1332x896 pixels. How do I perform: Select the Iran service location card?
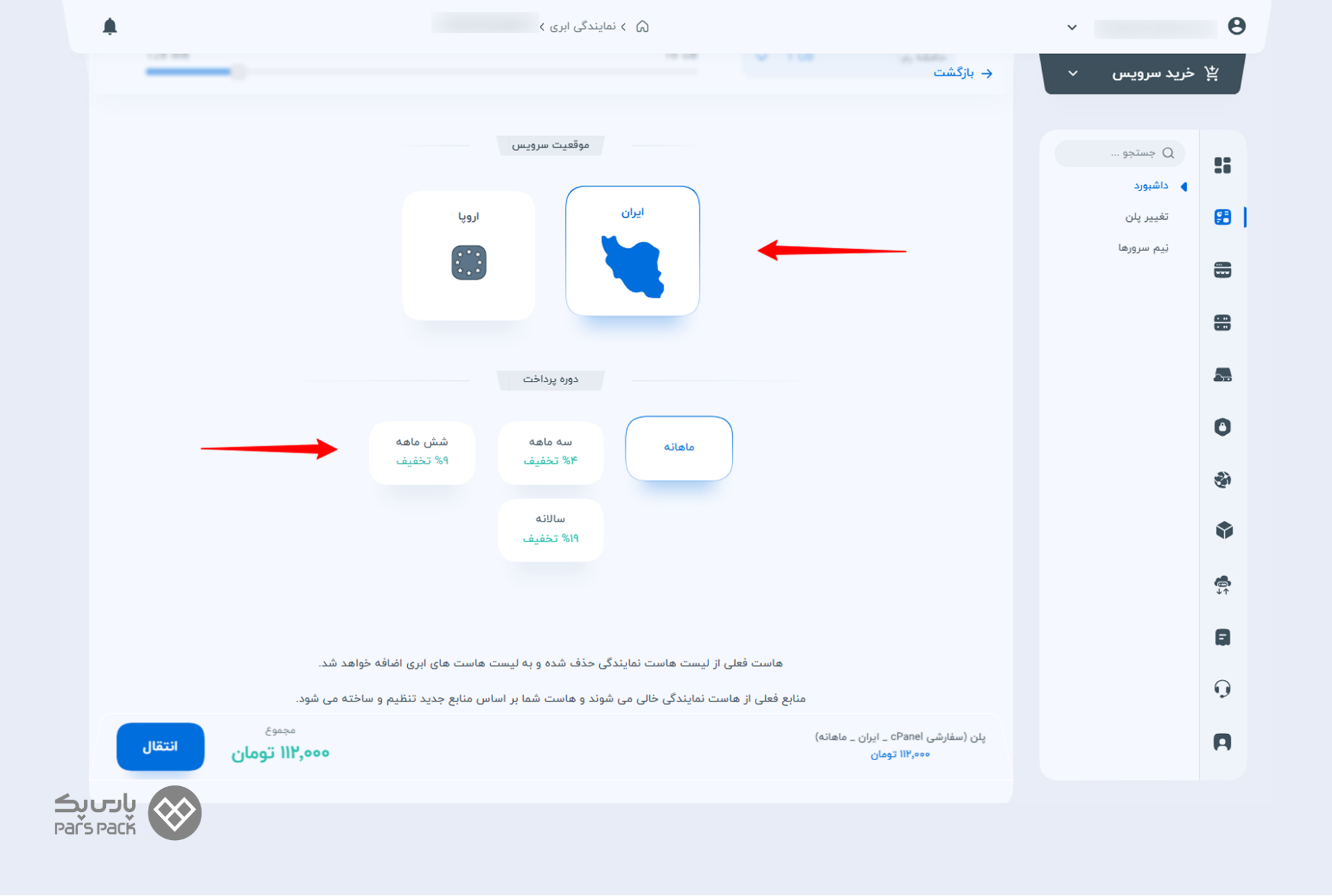coord(632,251)
